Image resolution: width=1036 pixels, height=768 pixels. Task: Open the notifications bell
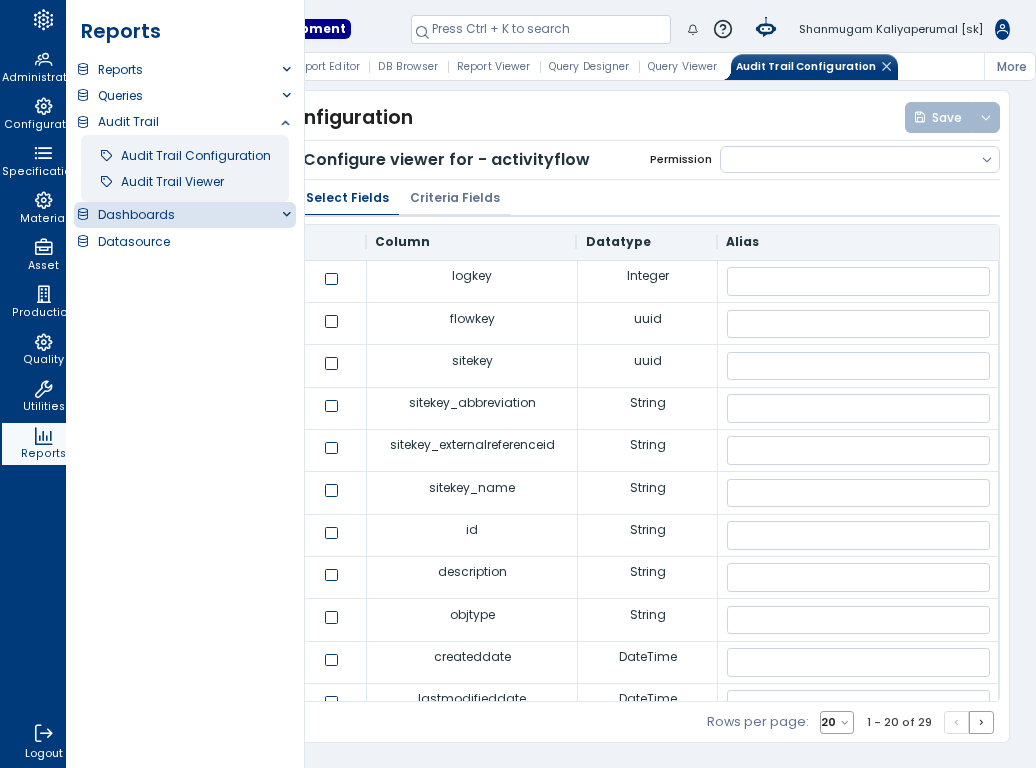pyautogui.click(x=692, y=29)
